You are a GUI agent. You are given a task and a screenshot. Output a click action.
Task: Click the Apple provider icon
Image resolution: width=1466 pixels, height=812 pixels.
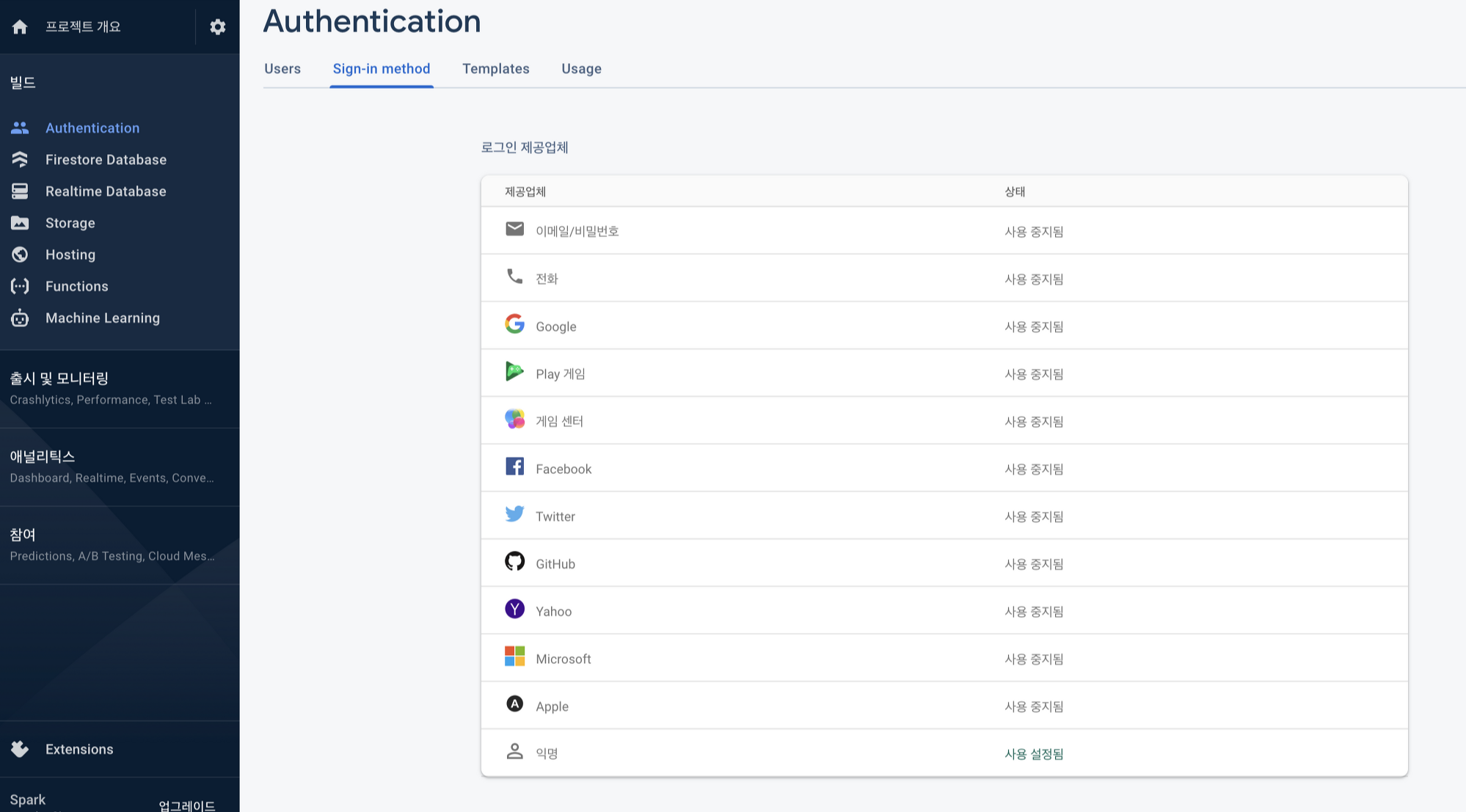click(515, 703)
